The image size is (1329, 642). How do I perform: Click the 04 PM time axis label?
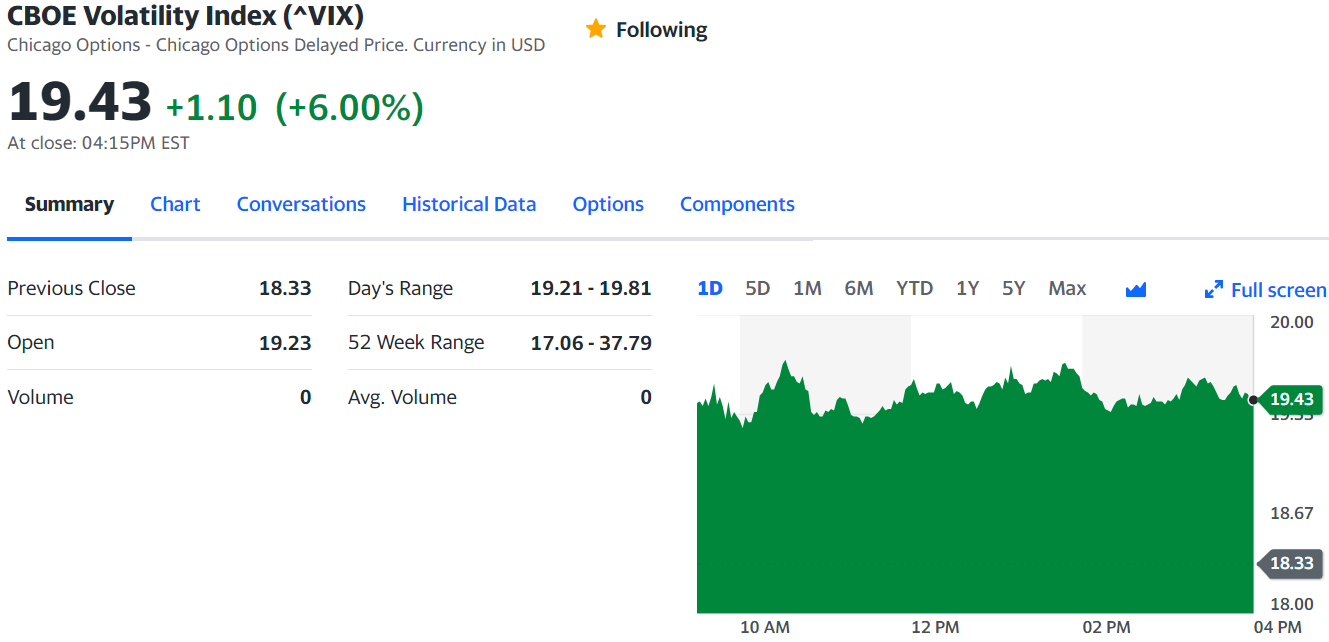coord(1277,627)
